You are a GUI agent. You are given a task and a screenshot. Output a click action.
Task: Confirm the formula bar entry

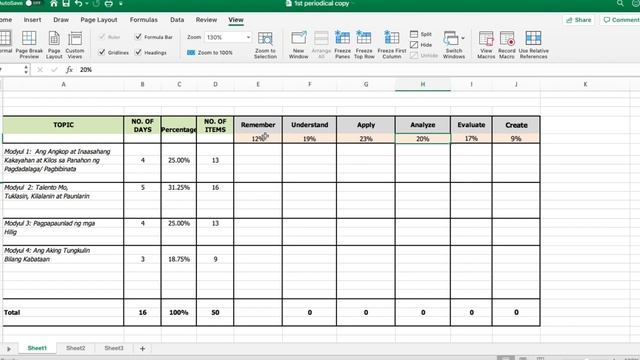[x=54, y=70]
